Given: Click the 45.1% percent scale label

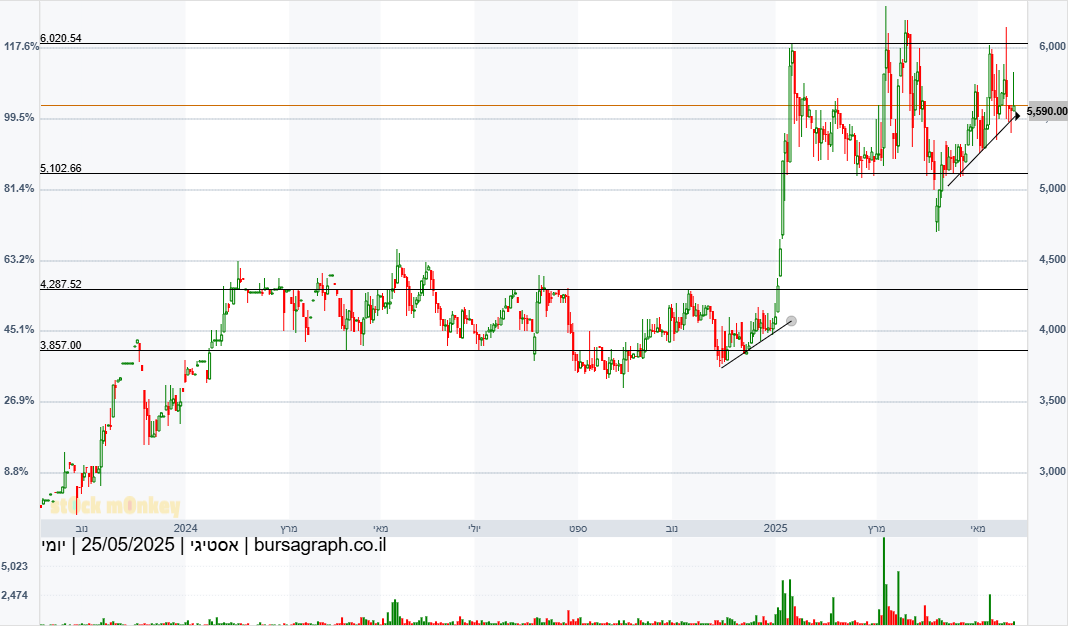Looking at the screenshot, I should 19,330.
